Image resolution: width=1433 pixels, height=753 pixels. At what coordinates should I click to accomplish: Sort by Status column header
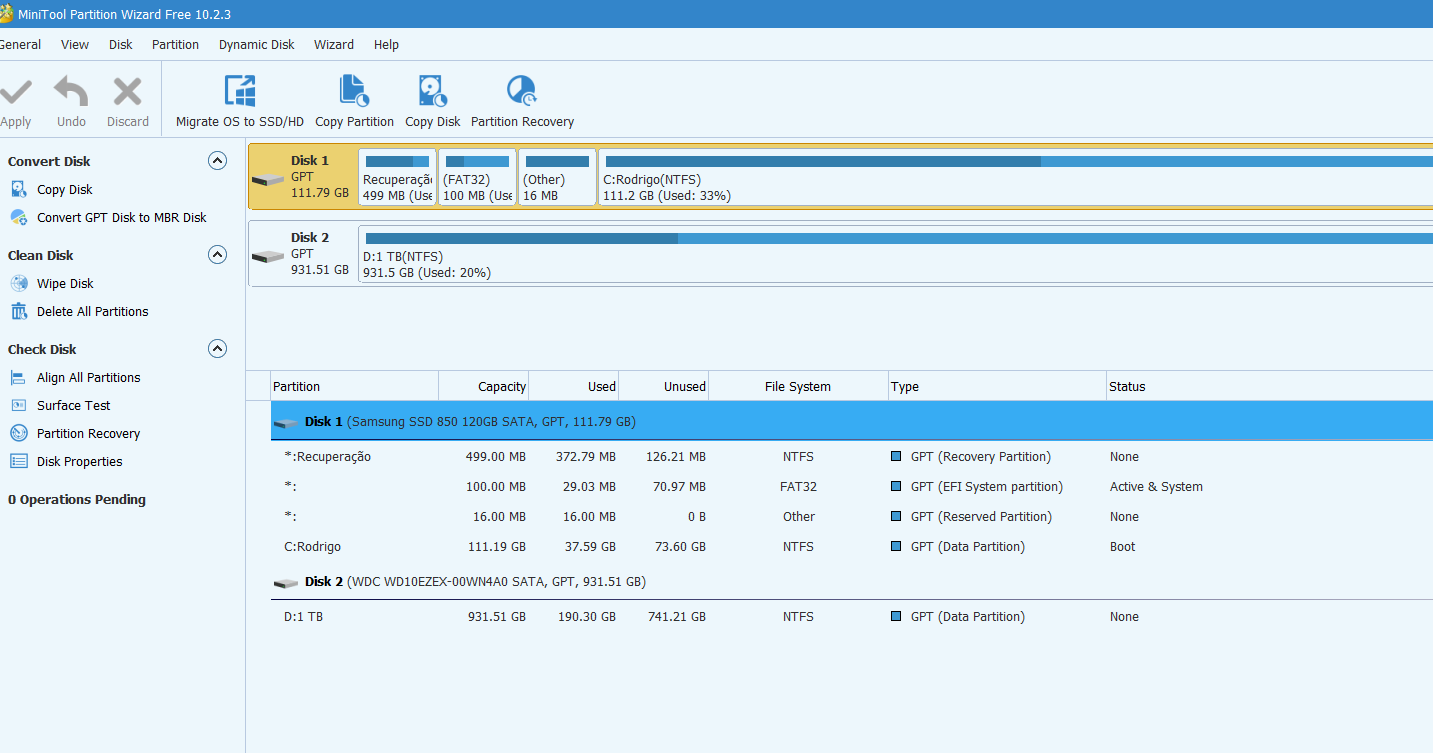click(1270, 386)
